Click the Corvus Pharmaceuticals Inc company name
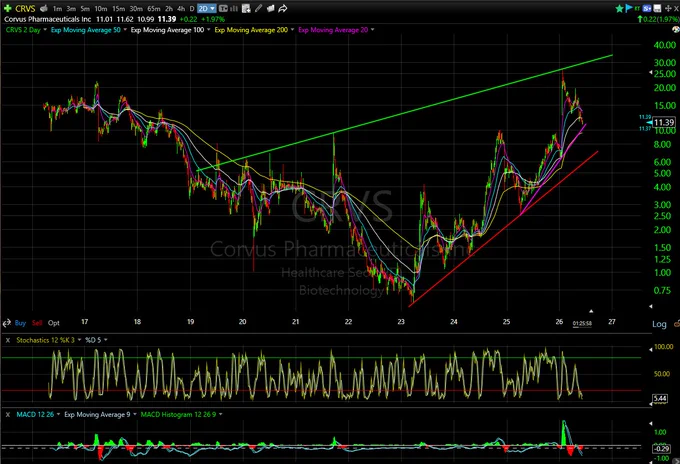Screen dimensions: 680x464 pos(48,19)
